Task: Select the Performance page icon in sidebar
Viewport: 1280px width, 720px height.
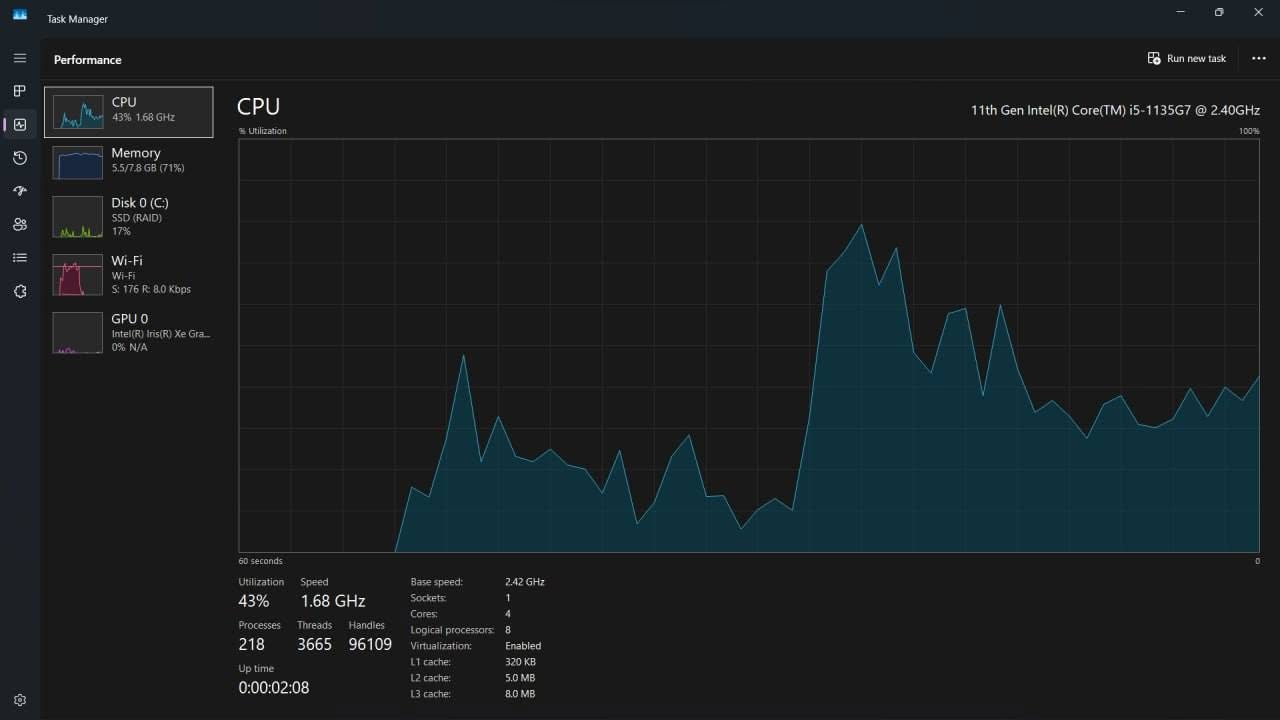Action: point(20,125)
